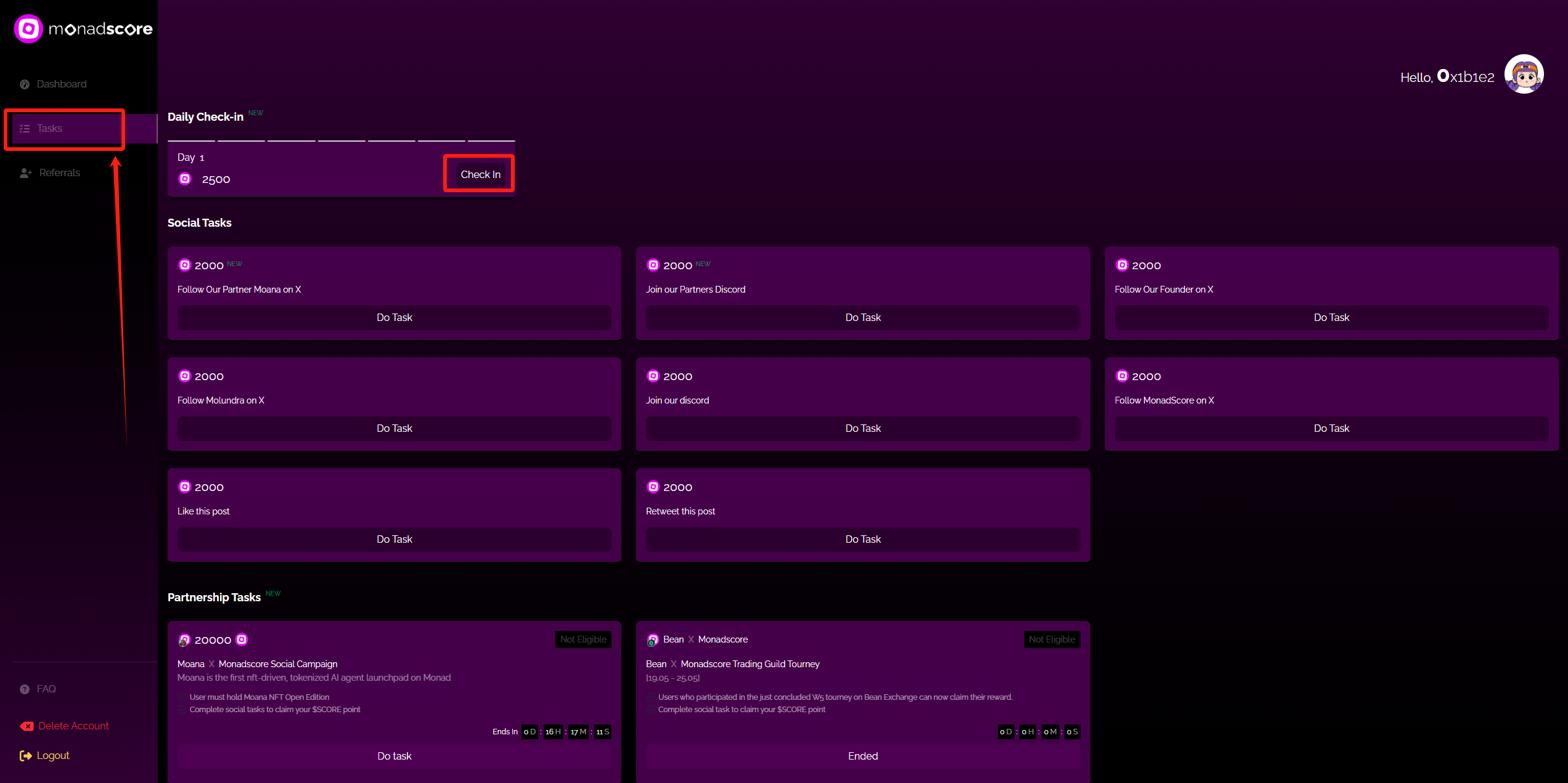1568x783 pixels.
Task: Do Task for Follow Our Founder on X
Action: tap(1331, 318)
